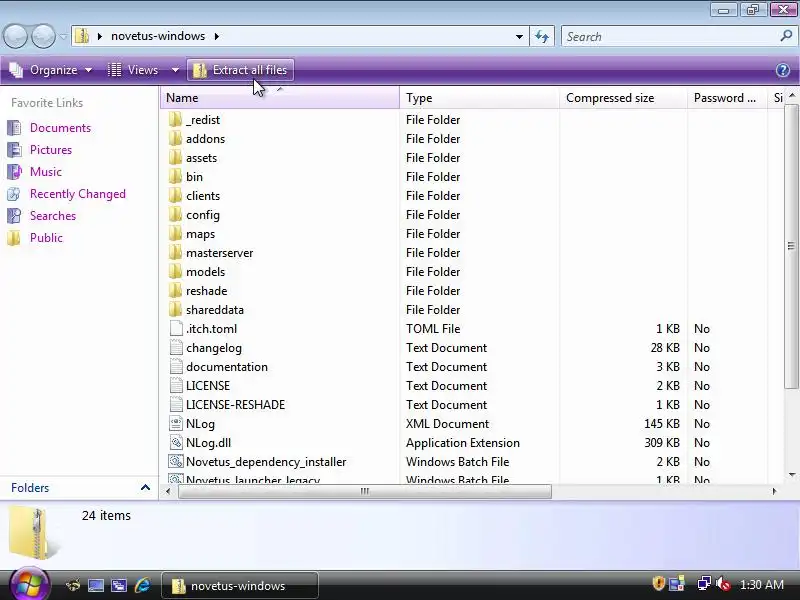Screen dimensions: 800x600
Task: Click the TOML File type cell
Action: [433, 329]
